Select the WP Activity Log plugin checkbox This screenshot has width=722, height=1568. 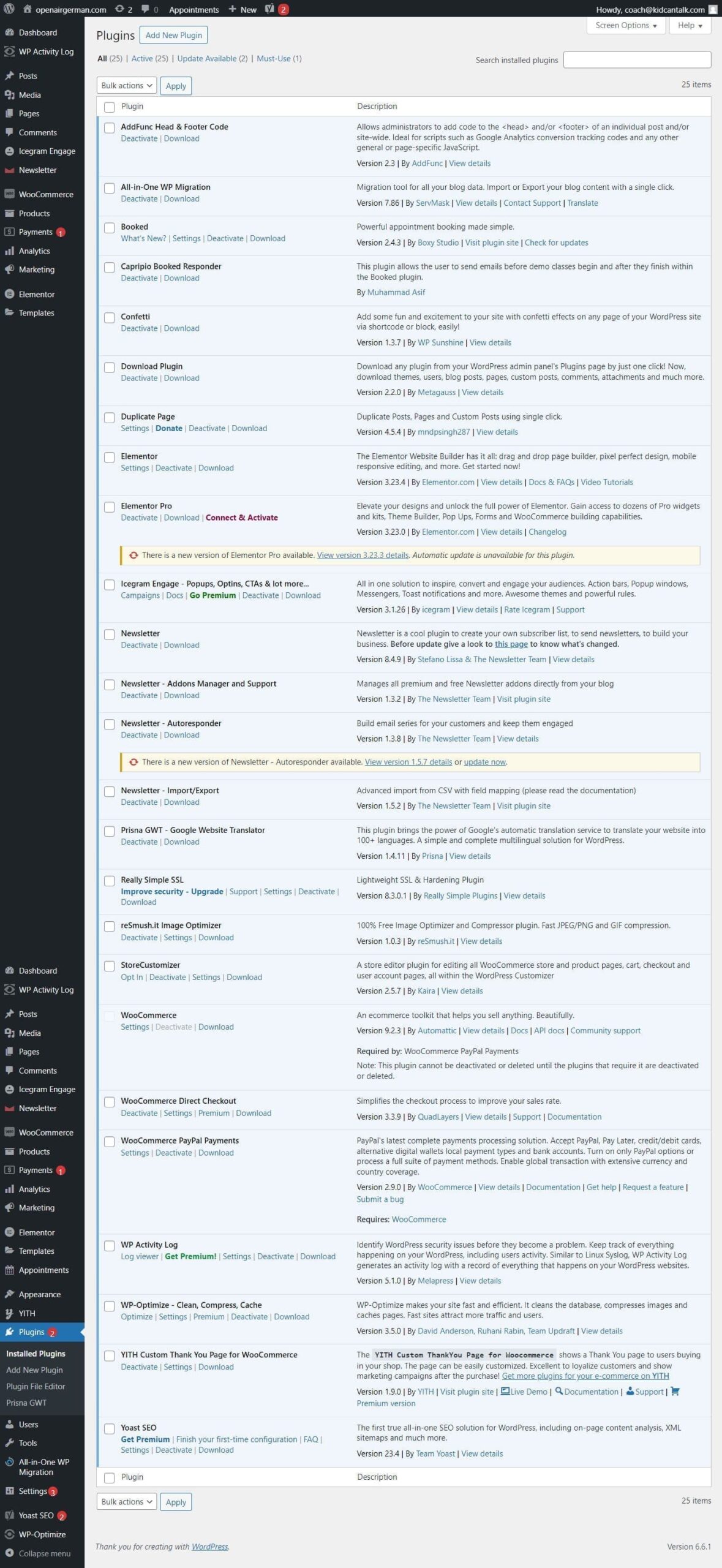point(109,1245)
